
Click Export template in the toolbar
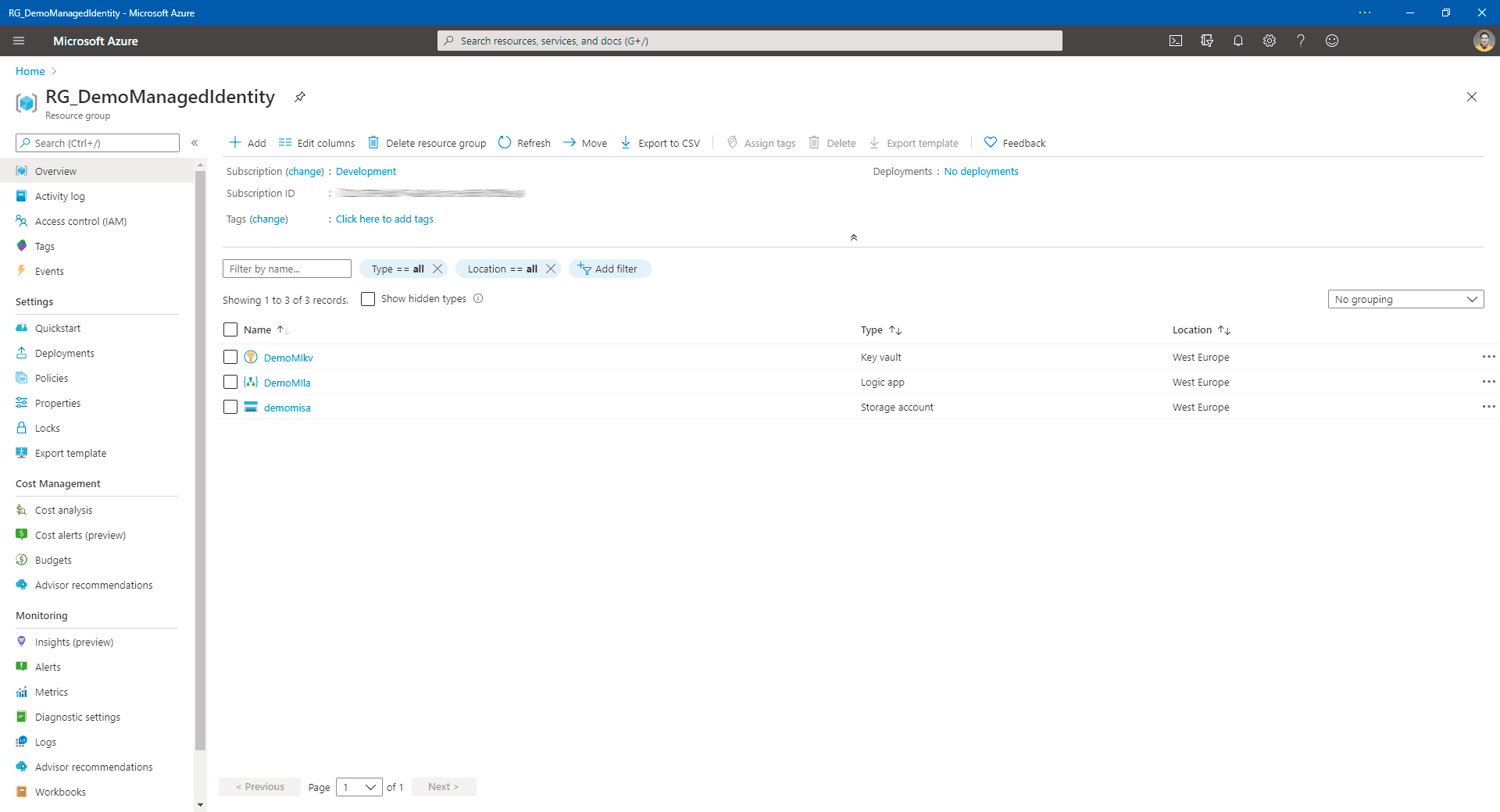point(914,143)
